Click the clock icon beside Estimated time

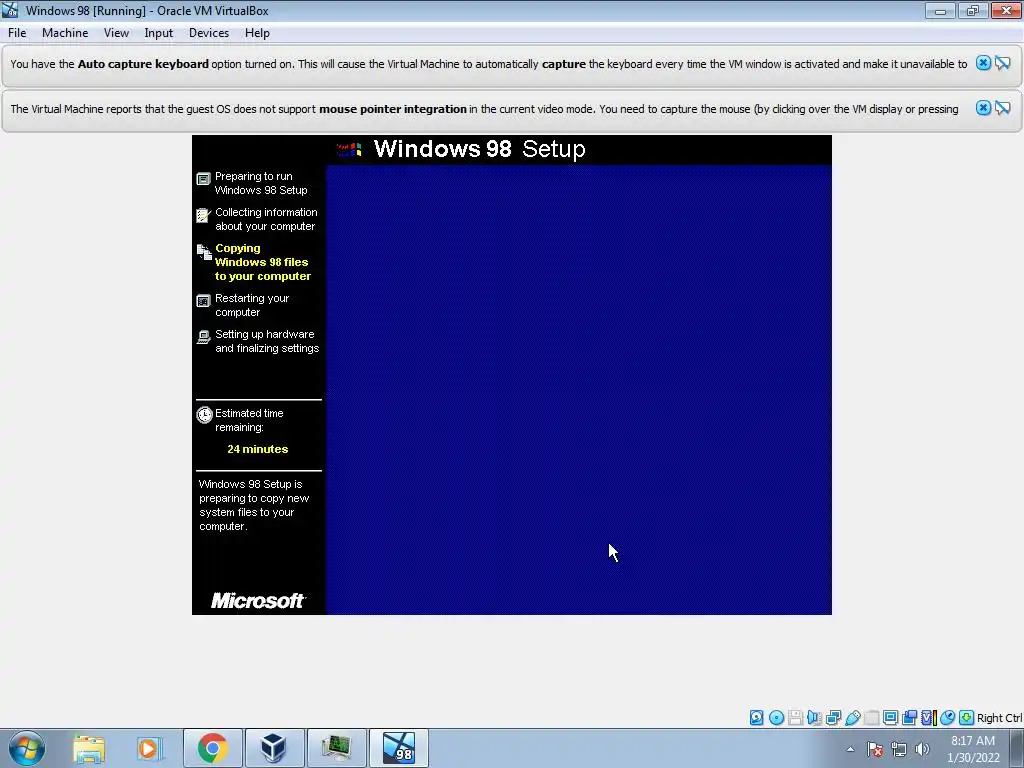[204, 415]
